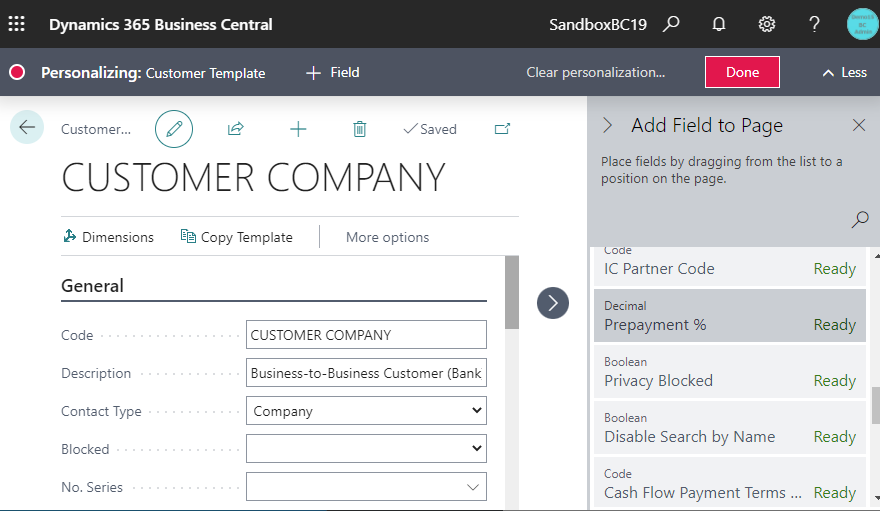The height and width of the screenshot is (511, 880).
Task: Select Cash Flow Payment Terms field item
Action: [730, 483]
